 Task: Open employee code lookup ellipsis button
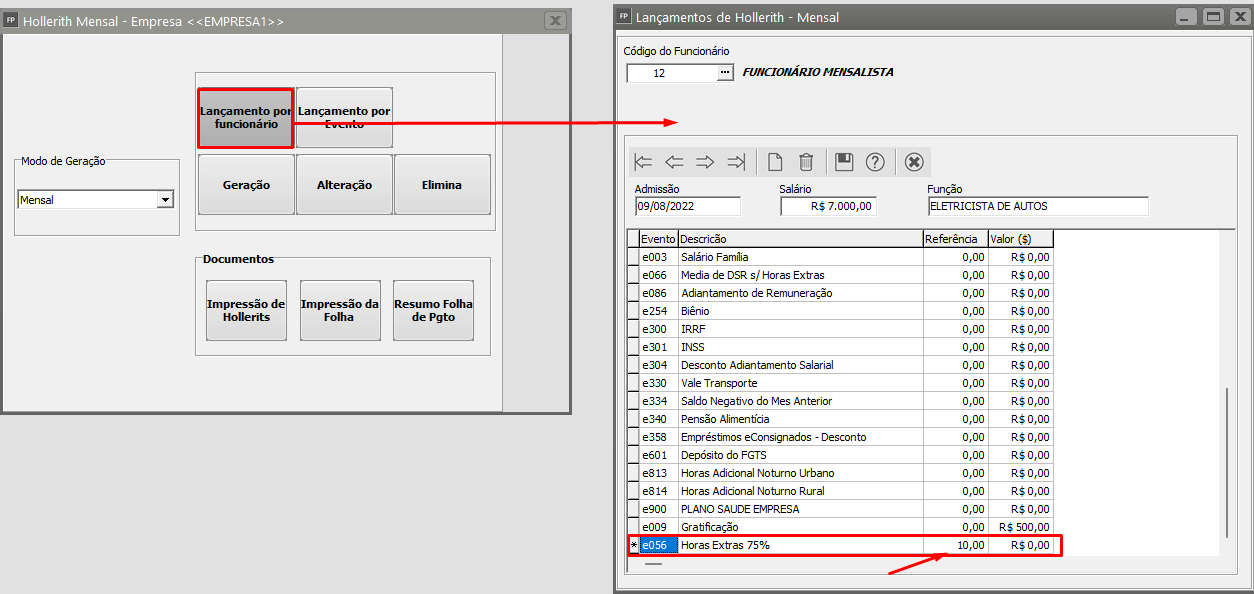point(725,73)
